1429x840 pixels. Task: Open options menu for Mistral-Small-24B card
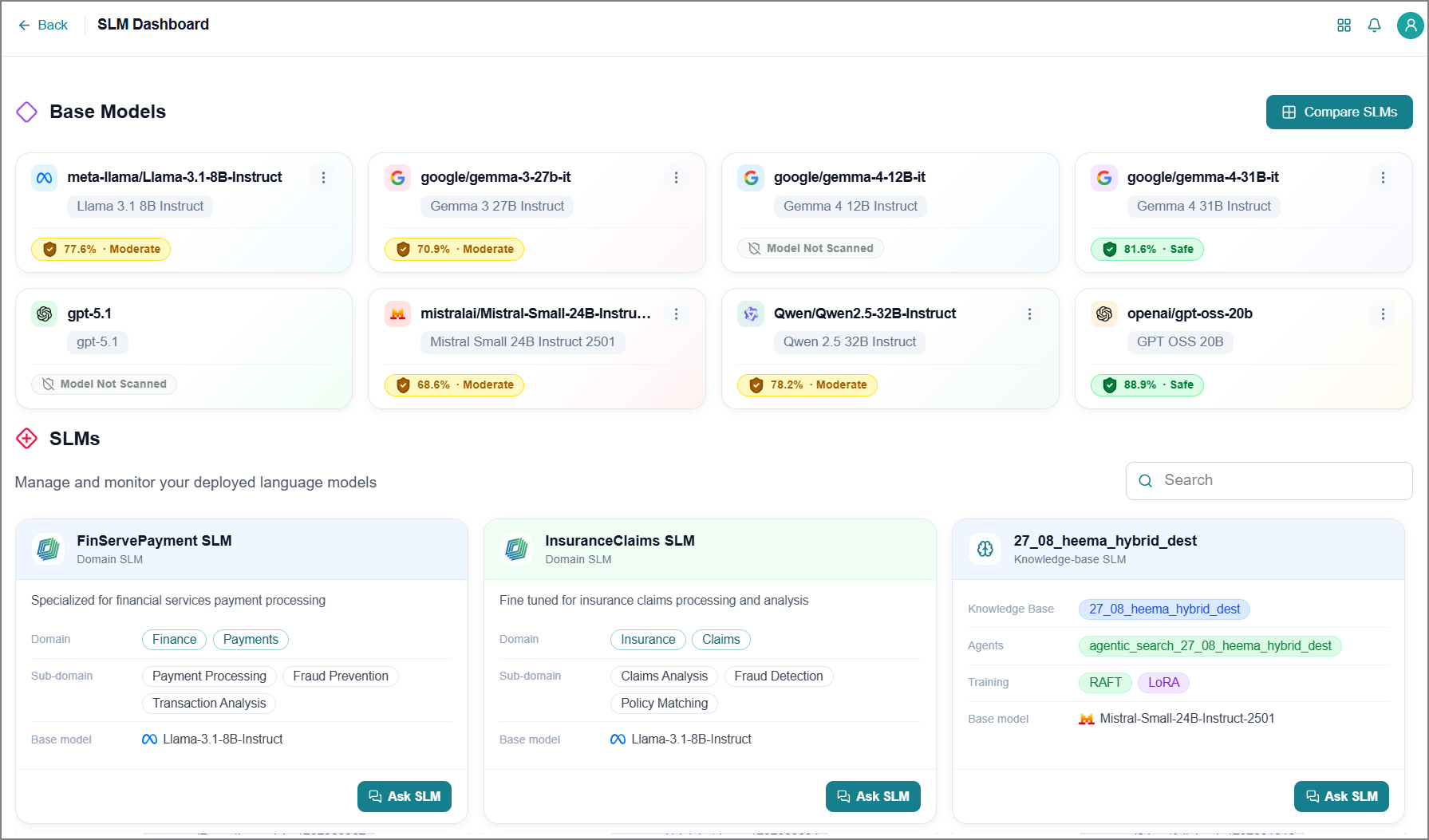(676, 314)
